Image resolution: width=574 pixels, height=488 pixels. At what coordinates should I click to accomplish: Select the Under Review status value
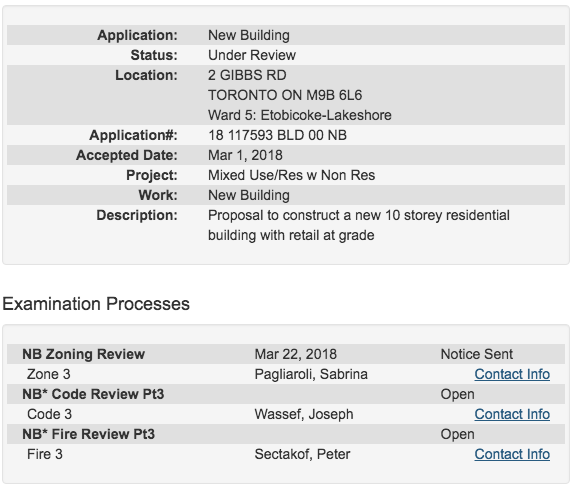click(252, 55)
